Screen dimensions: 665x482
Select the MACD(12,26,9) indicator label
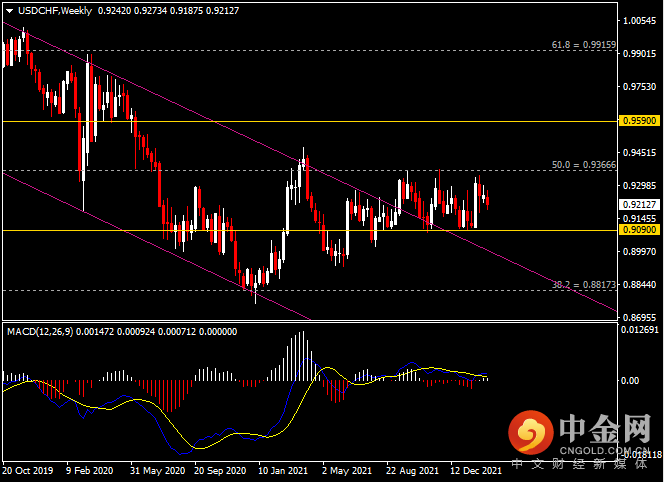click(40, 332)
